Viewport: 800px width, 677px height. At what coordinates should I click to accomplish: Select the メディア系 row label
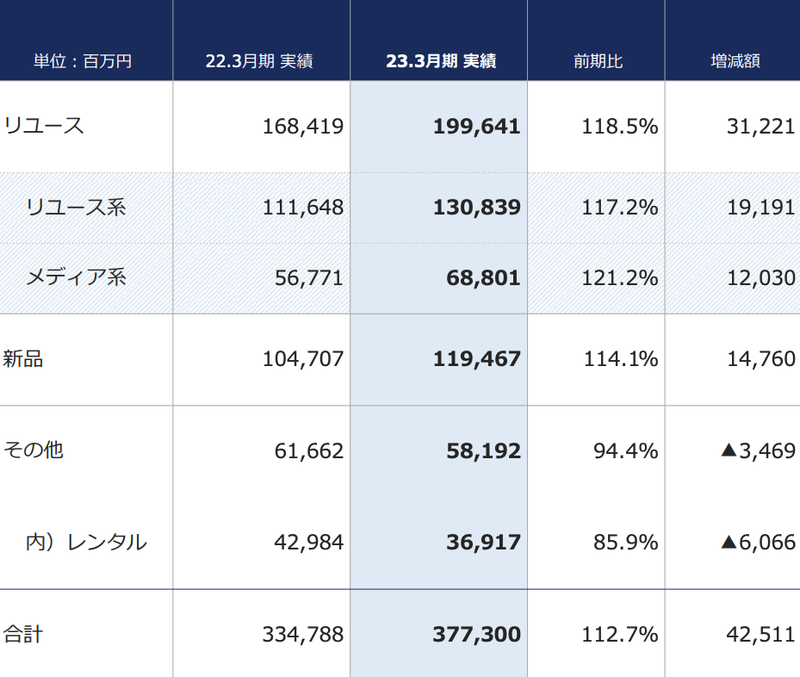[76, 277]
